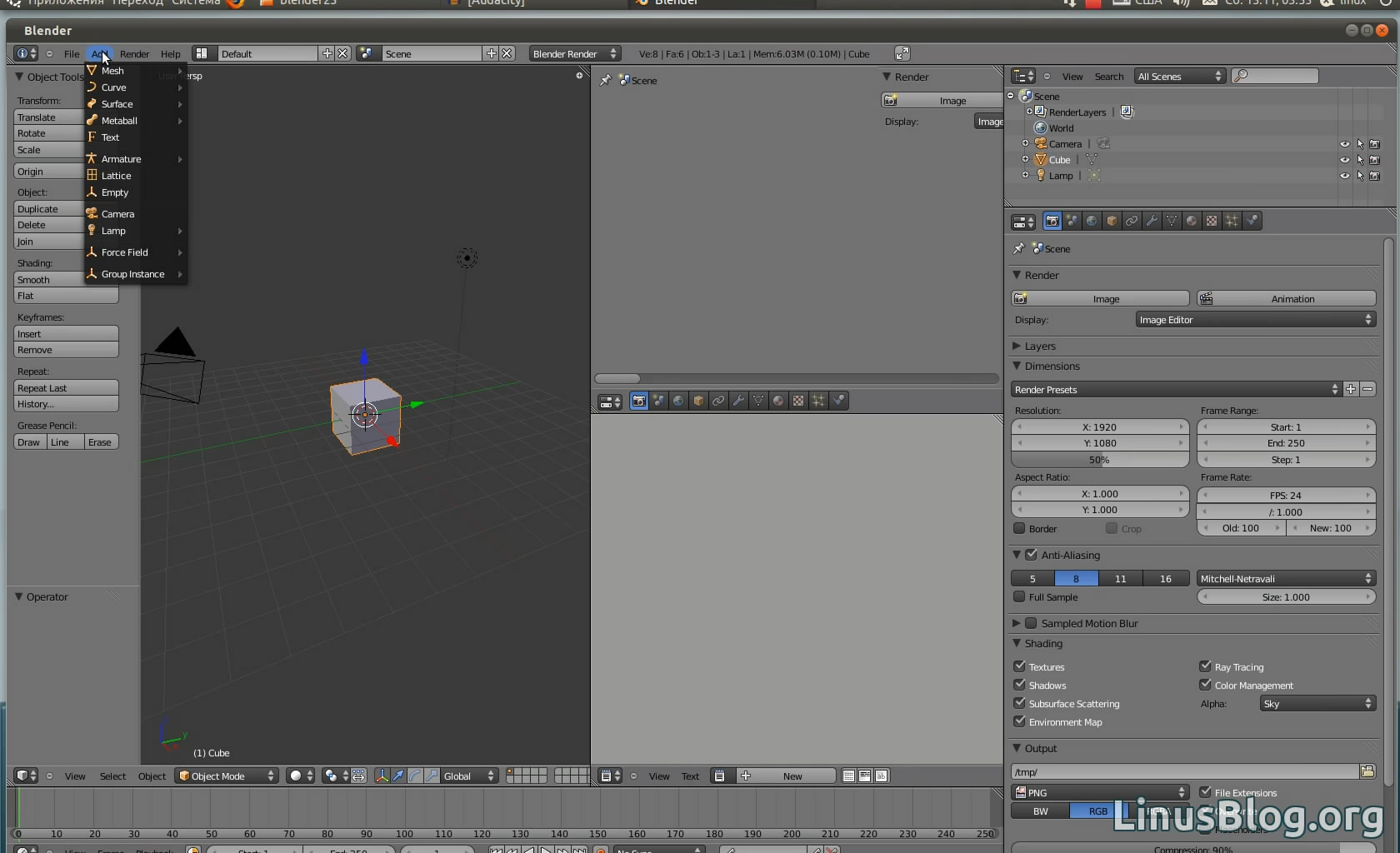The height and width of the screenshot is (853, 1400).
Task: Click the plus icon beside Render Presets
Action: pyautogui.click(x=1351, y=389)
